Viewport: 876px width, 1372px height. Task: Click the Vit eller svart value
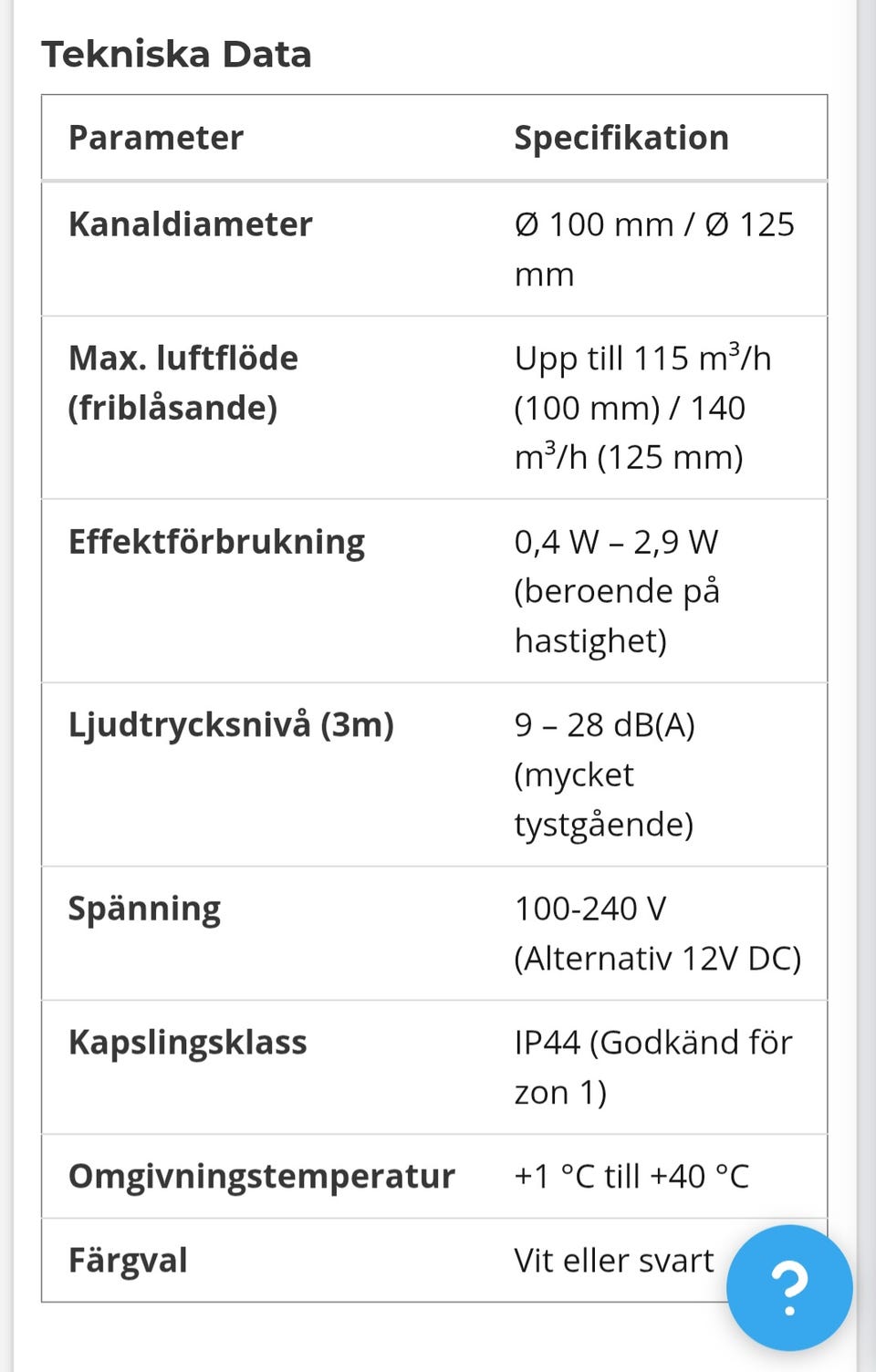[614, 1261]
